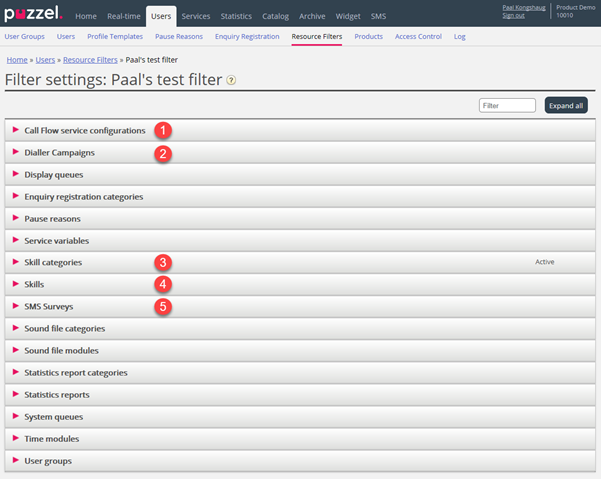601x479 pixels.
Task: Open the help icon beside filter title
Action: pyautogui.click(x=232, y=80)
